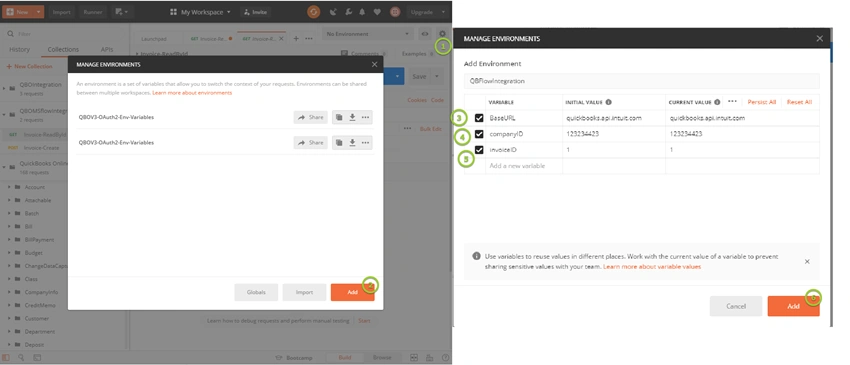Image resolution: width=850 pixels, height=365 pixels.
Task: Click the Cancel button in Add Environment
Action: [736, 306]
